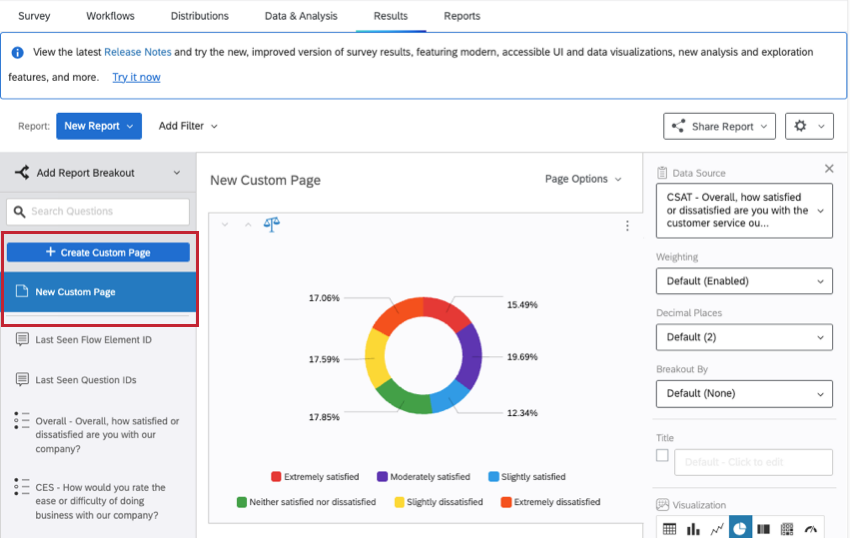Click the Search Questions field
Viewport: 850px width, 538px height.
point(98,212)
